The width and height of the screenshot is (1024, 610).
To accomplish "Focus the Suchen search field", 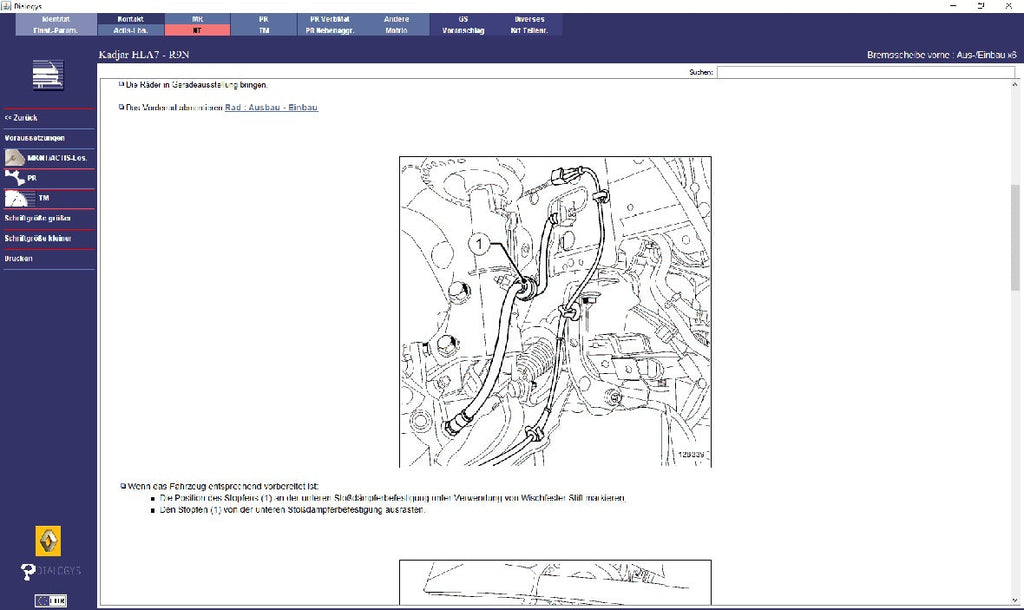I will tap(865, 72).
